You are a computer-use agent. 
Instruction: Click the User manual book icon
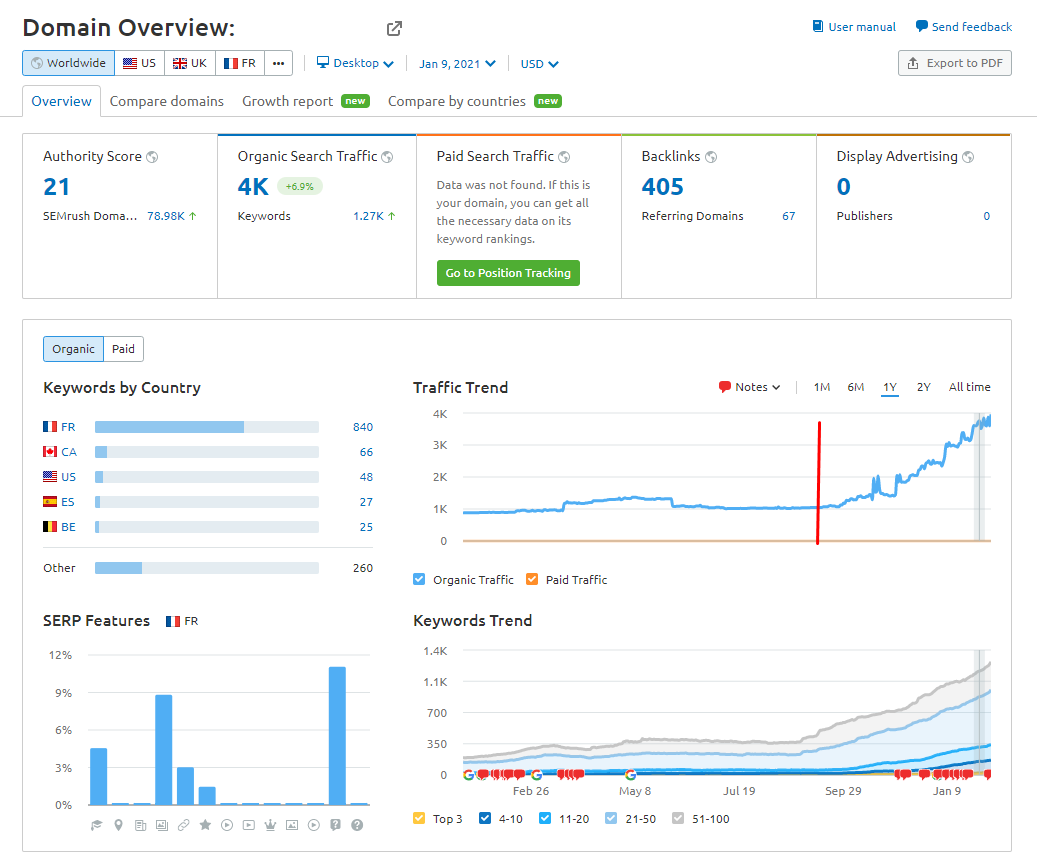tap(818, 27)
